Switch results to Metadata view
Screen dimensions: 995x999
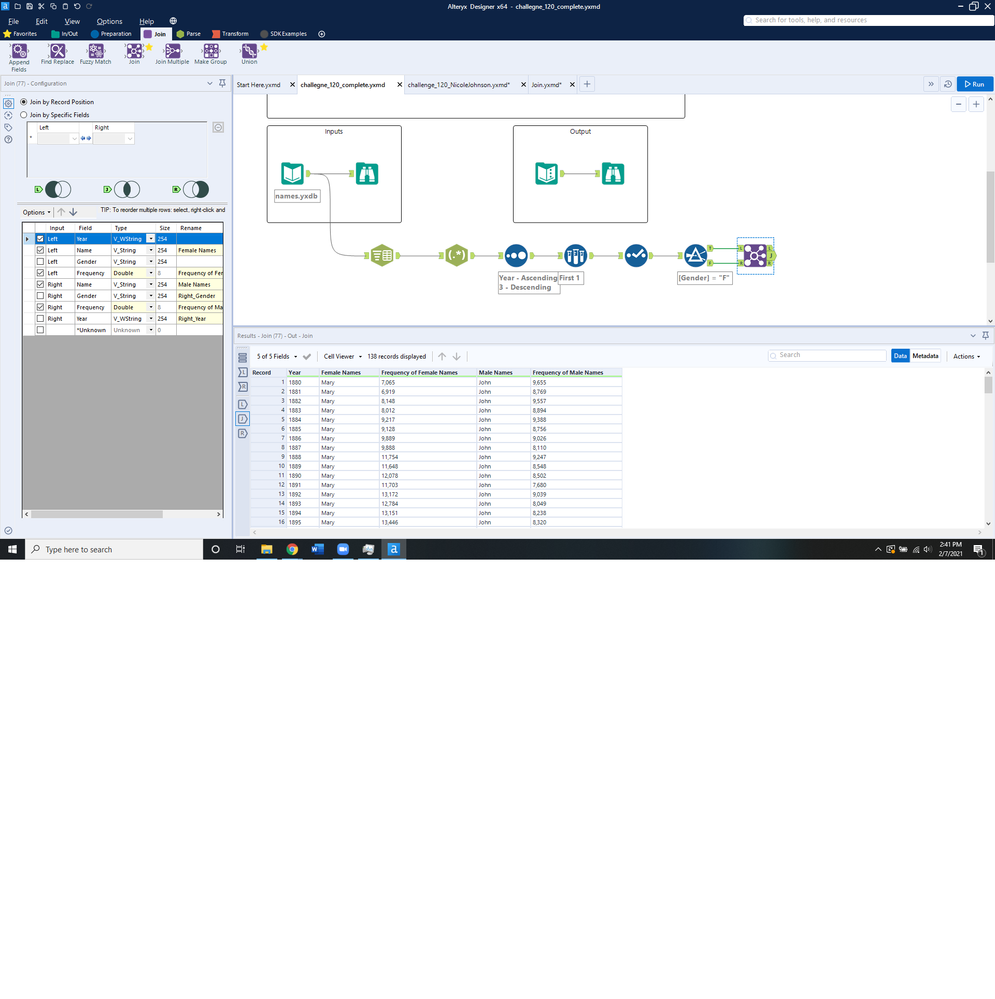925,356
